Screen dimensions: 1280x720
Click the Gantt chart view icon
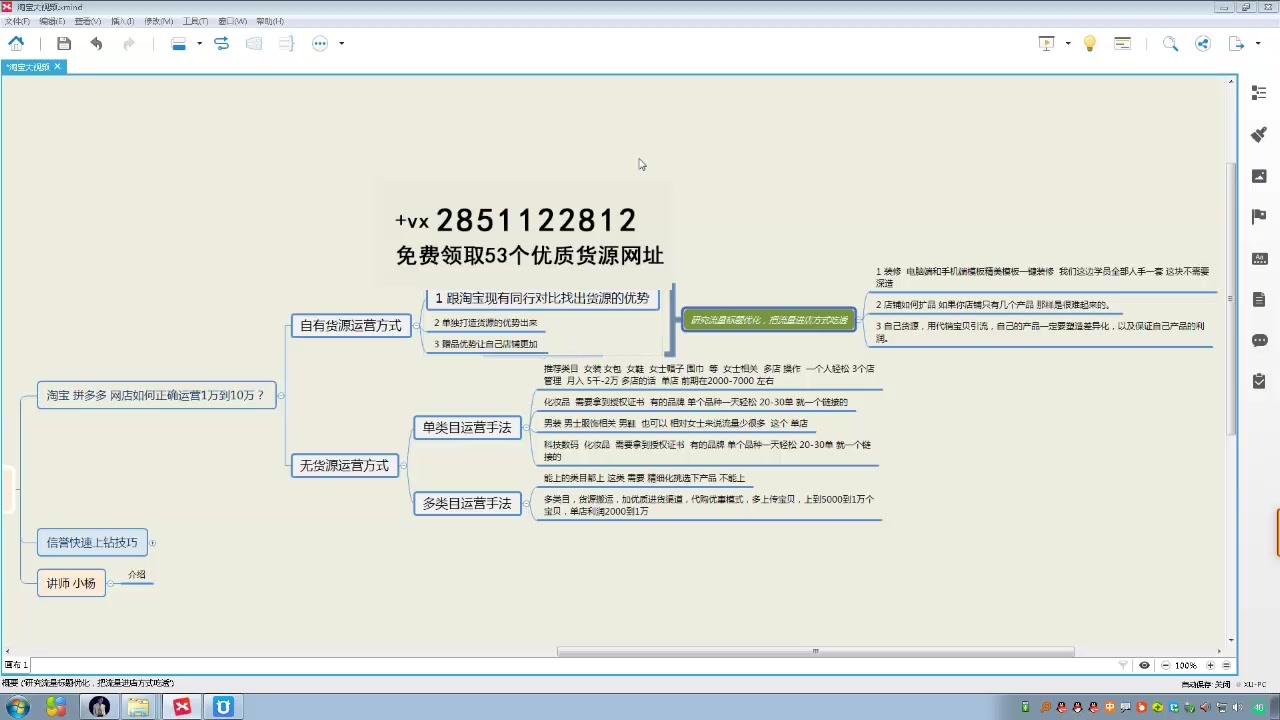pos(1123,44)
